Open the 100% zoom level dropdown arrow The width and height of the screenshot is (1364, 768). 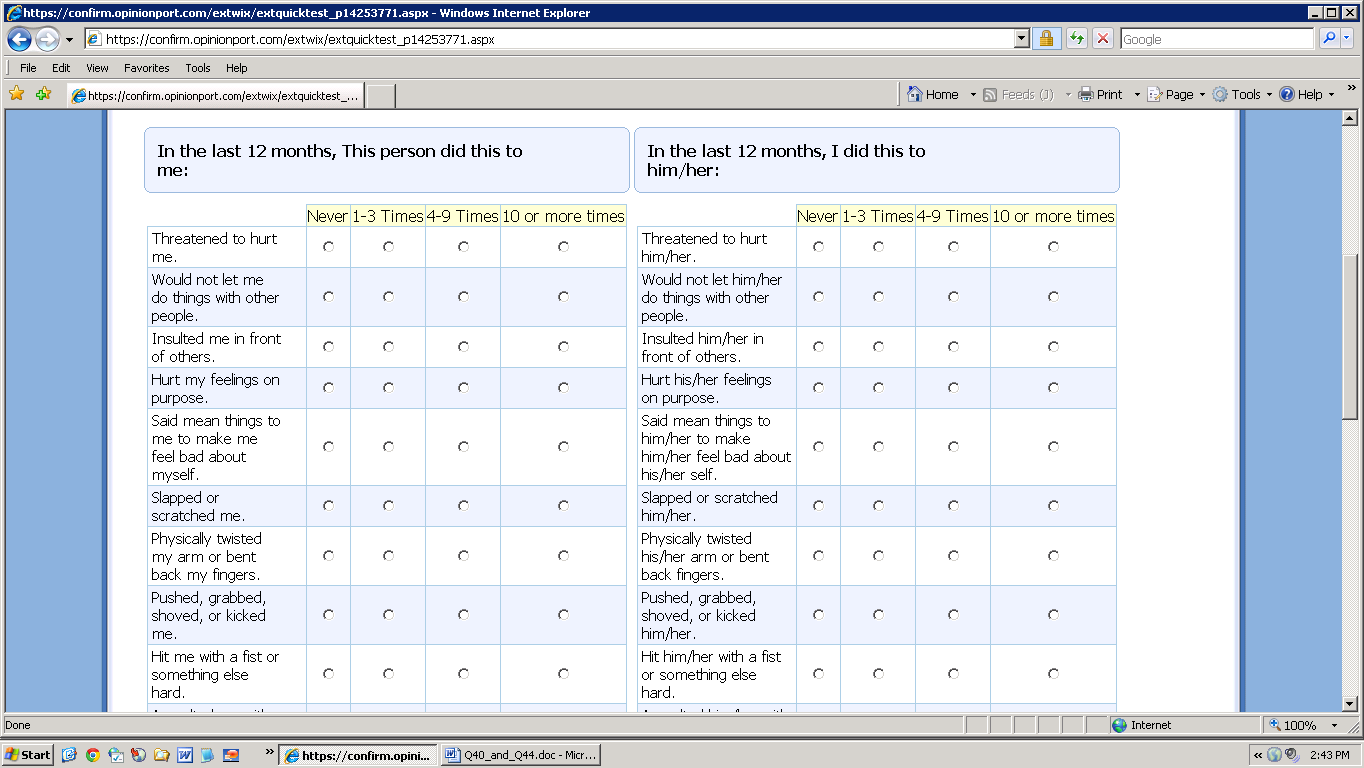pos(1334,725)
